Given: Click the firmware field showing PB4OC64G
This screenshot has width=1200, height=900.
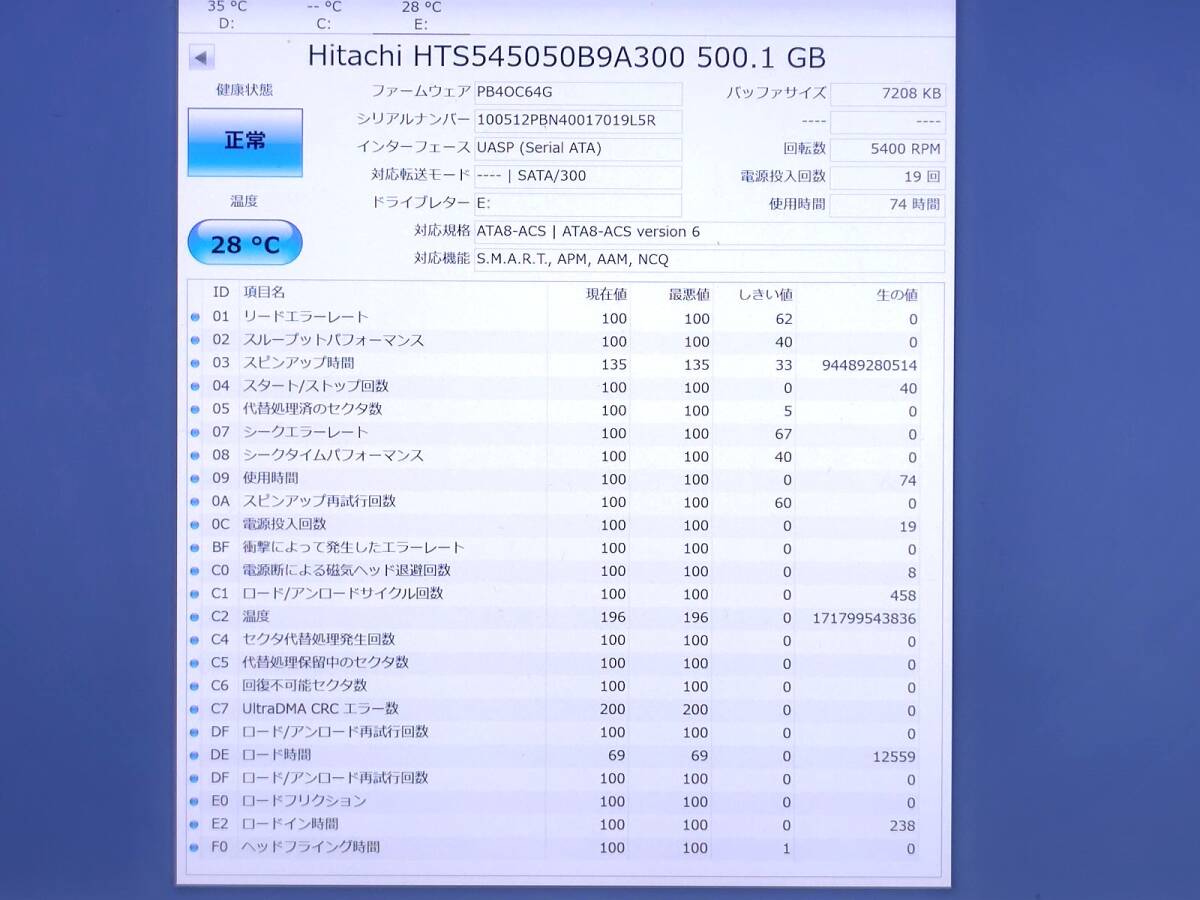Looking at the screenshot, I should pyautogui.click(x=578, y=94).
